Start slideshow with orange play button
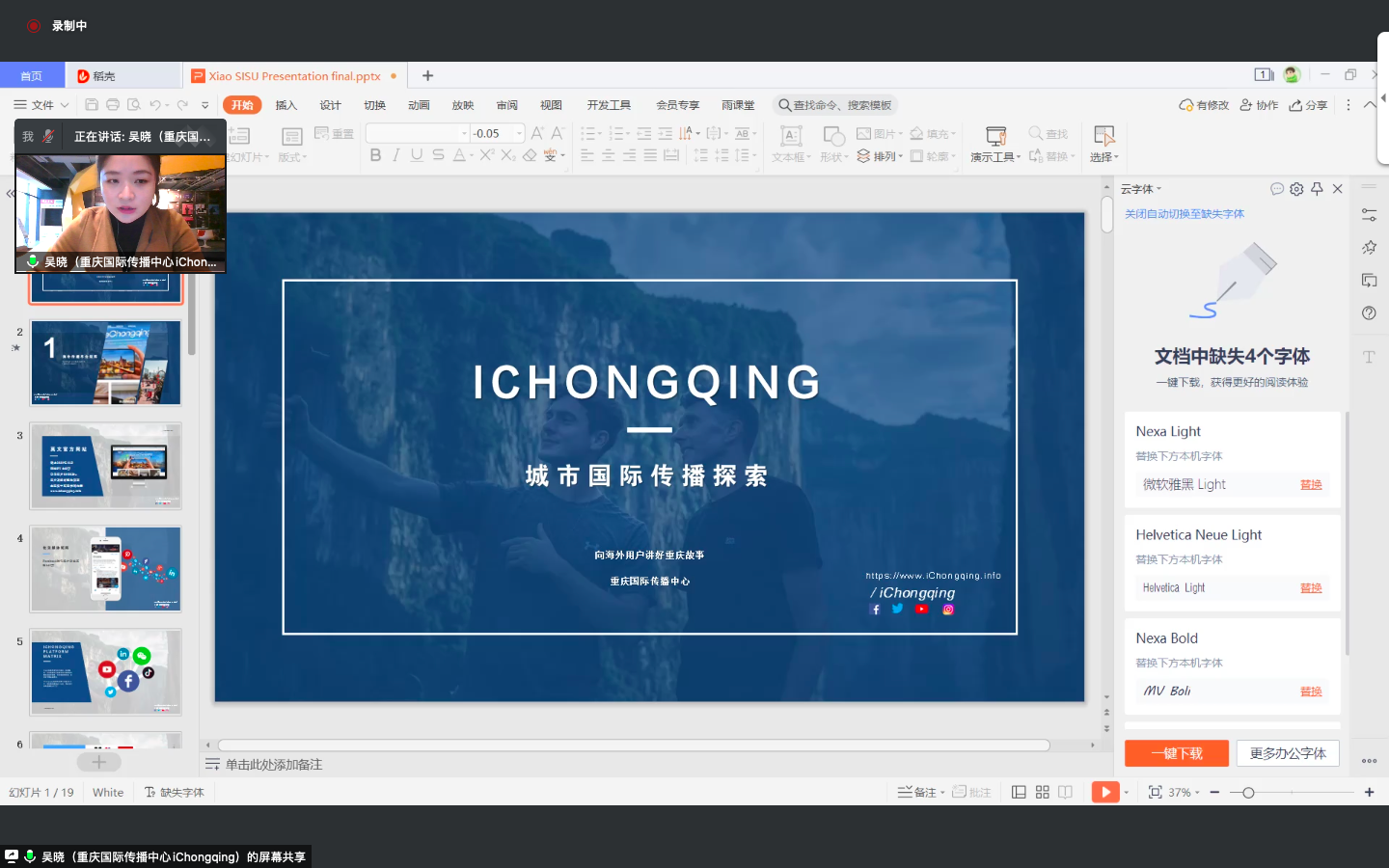 (x=1105, y=792)
